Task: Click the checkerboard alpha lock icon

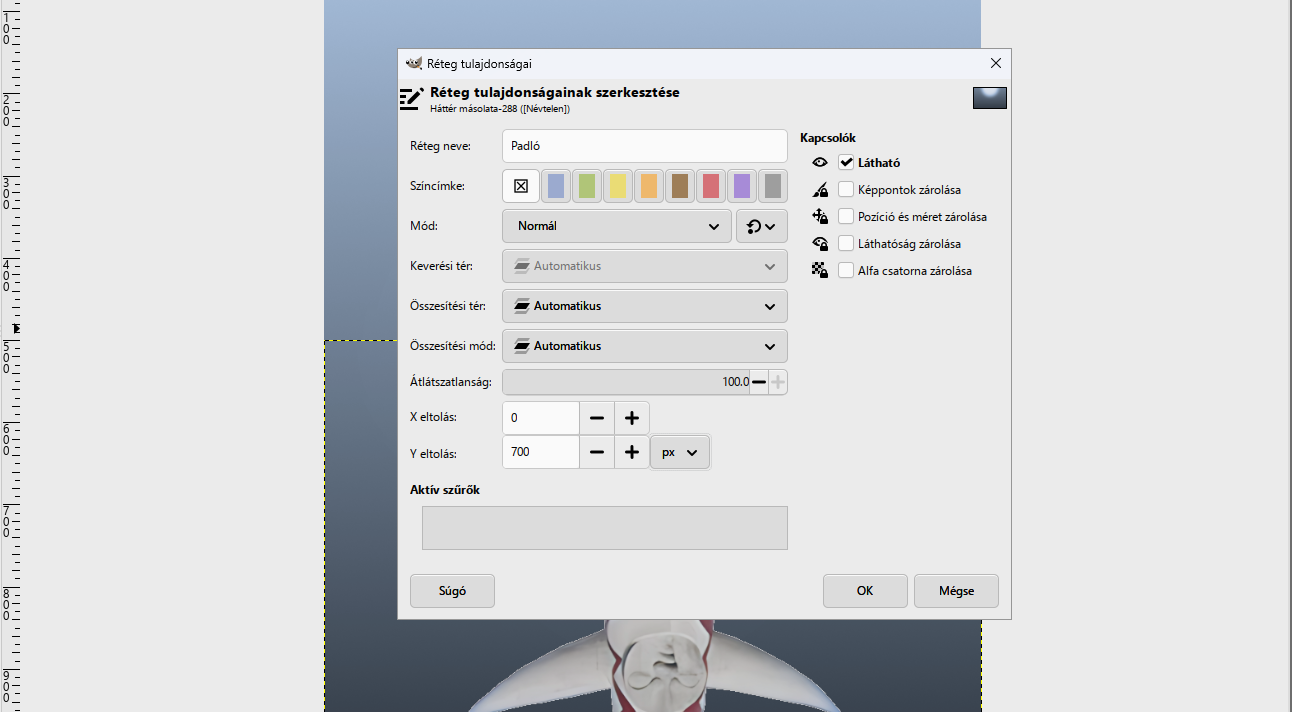Action: coord(820,270)
